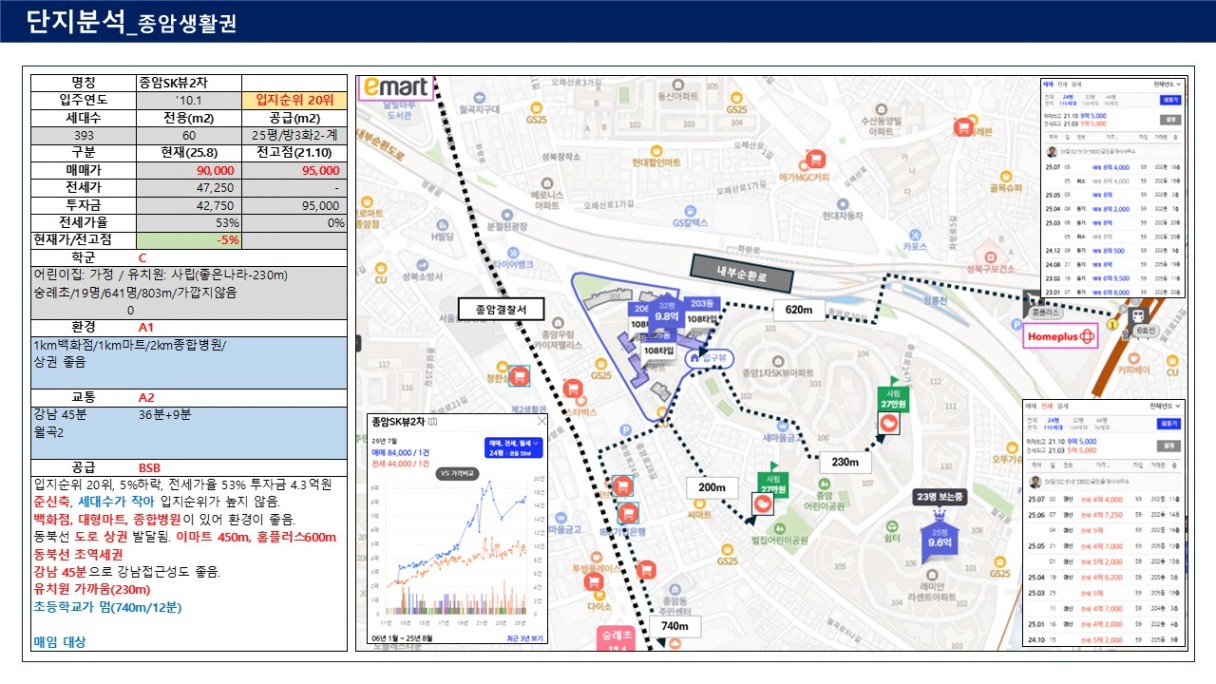Click the emart logo on the map

tap(396, 88)
